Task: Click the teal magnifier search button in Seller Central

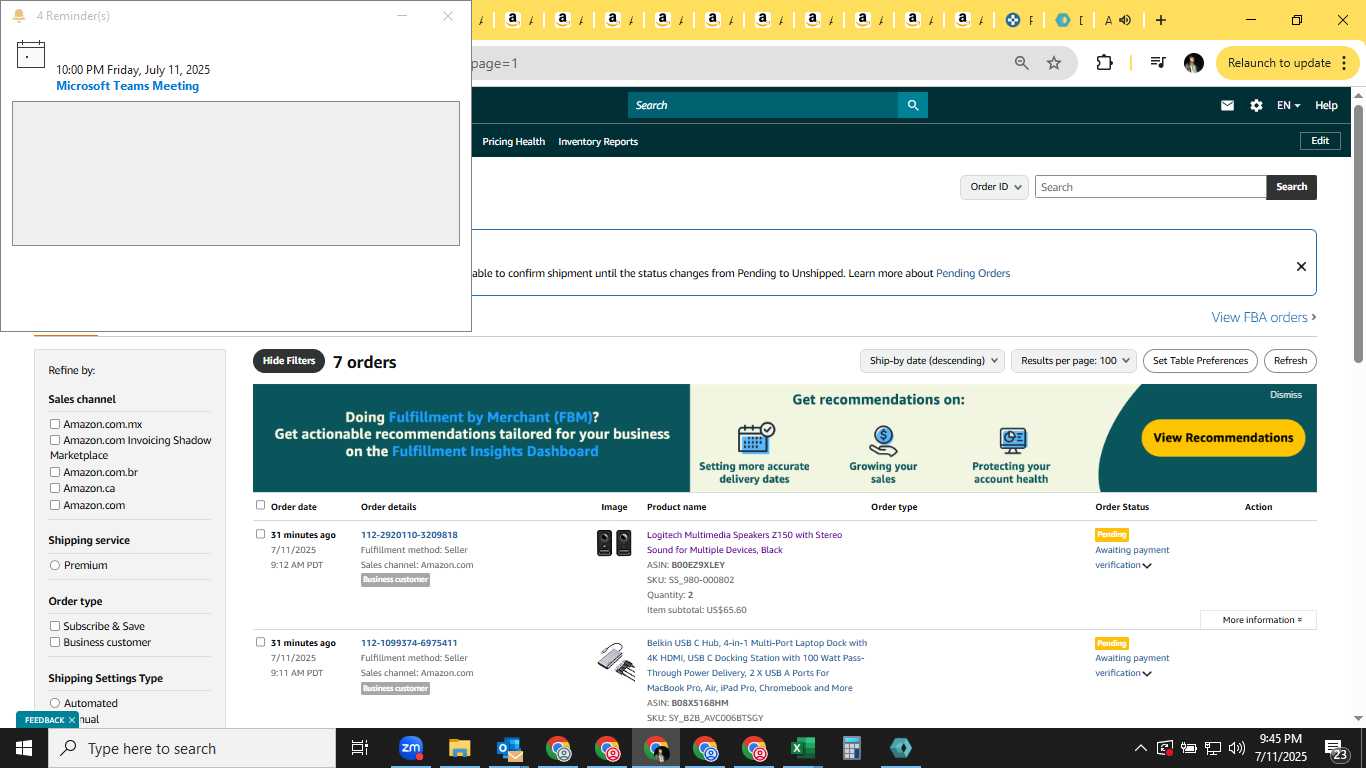Action: pos(913,105)
